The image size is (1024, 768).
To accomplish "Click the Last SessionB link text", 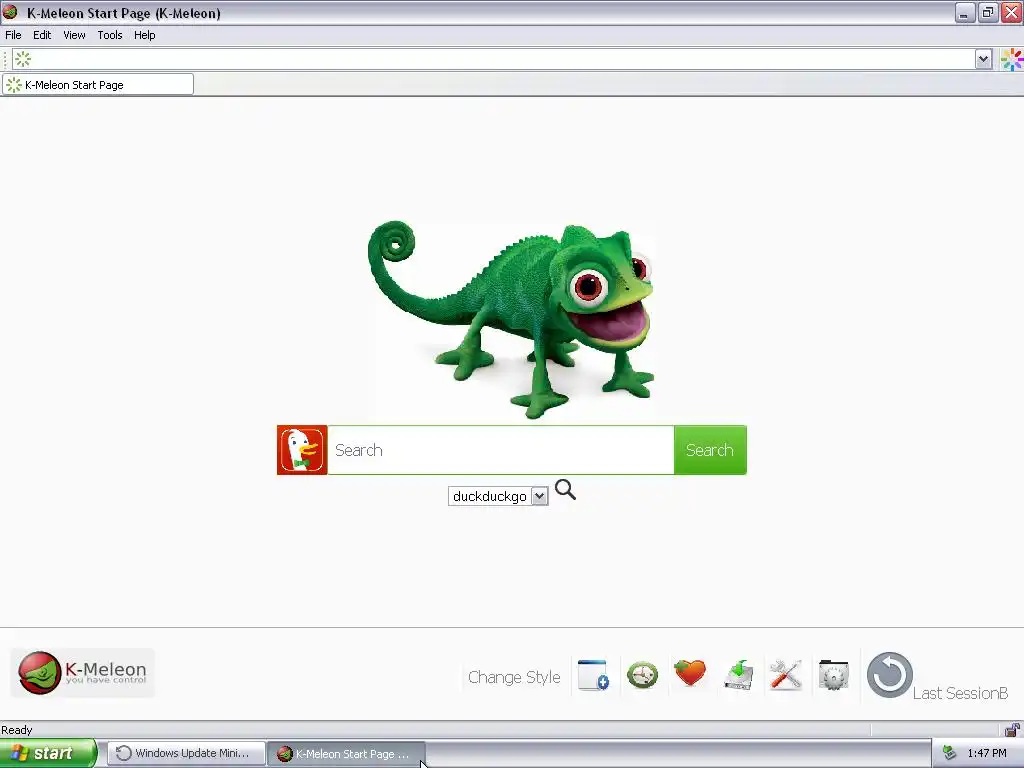I will [960, 693].
